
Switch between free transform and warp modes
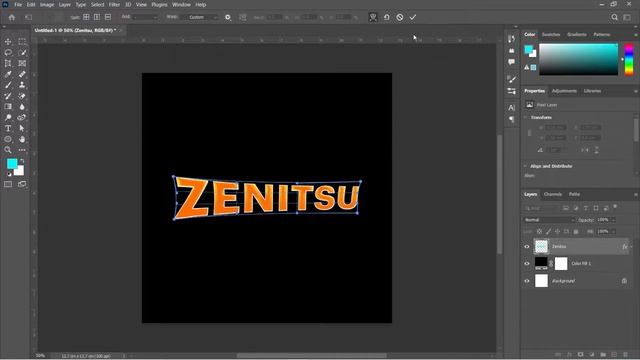(x=373, y=17)
